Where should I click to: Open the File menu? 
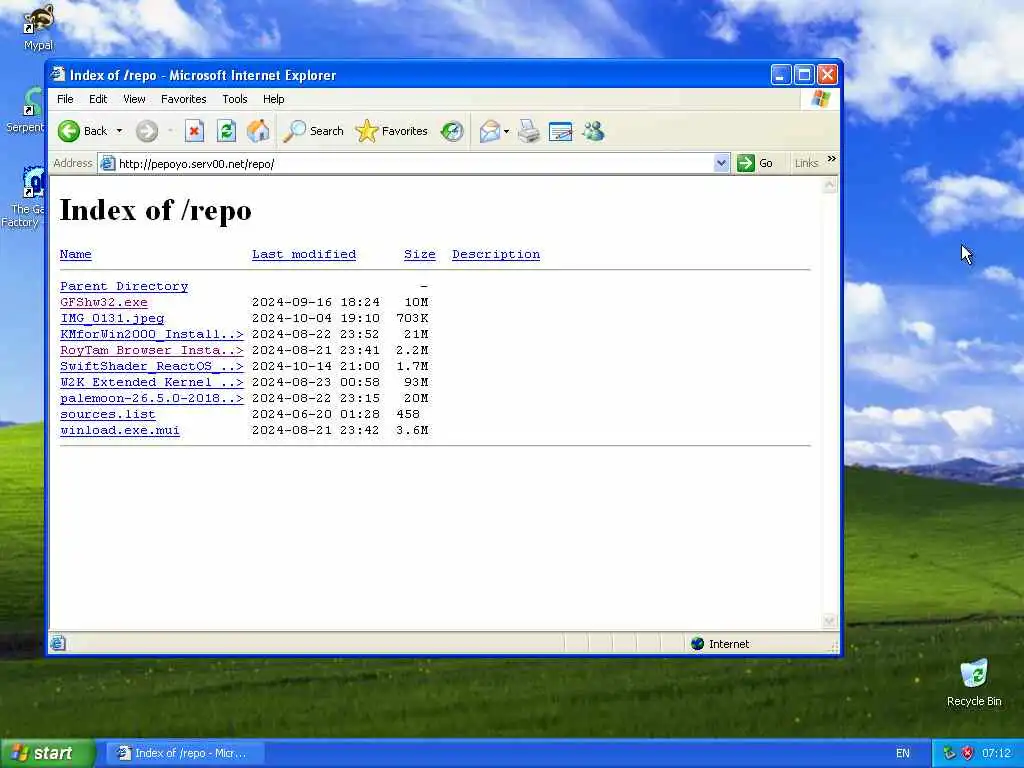[x=65, y=99]
